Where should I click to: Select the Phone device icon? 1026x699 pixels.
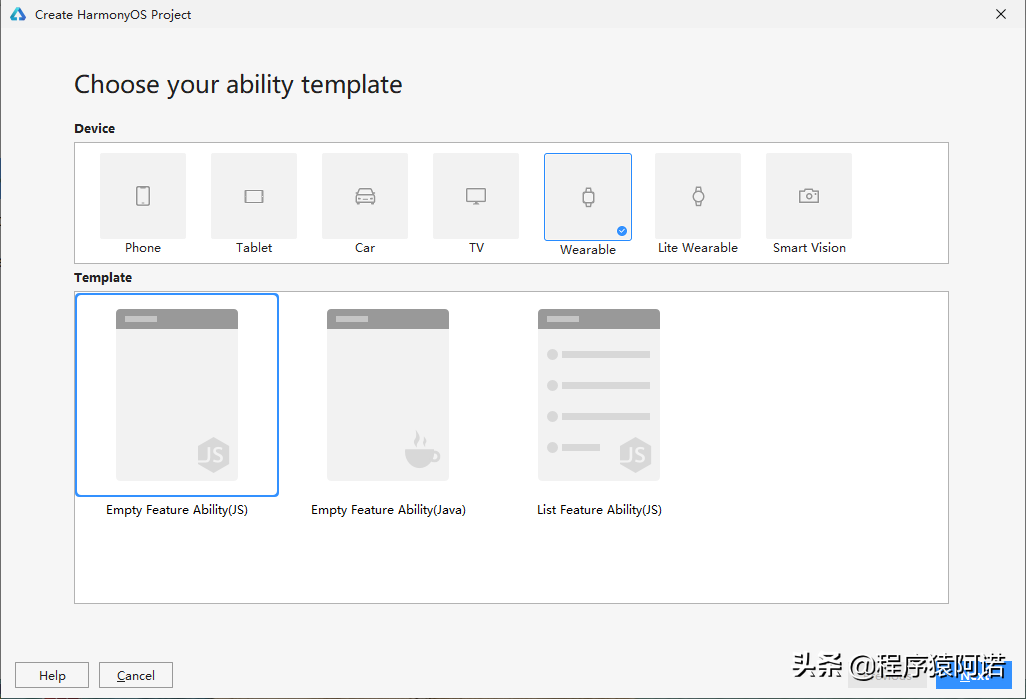coord(142,196)
